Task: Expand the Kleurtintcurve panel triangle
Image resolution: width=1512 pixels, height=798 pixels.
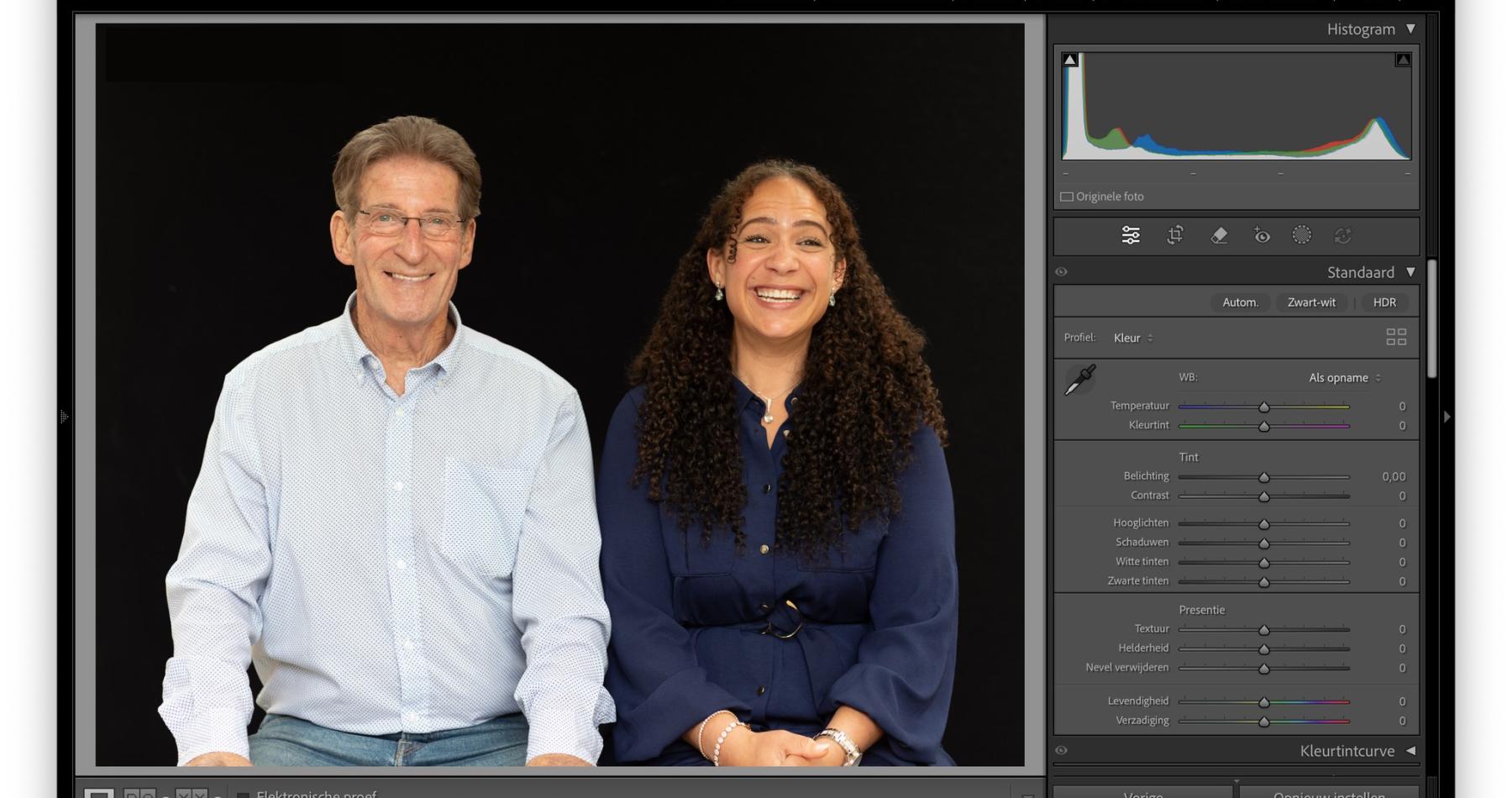Action: pyautogui.click(x=1410, y=750)
